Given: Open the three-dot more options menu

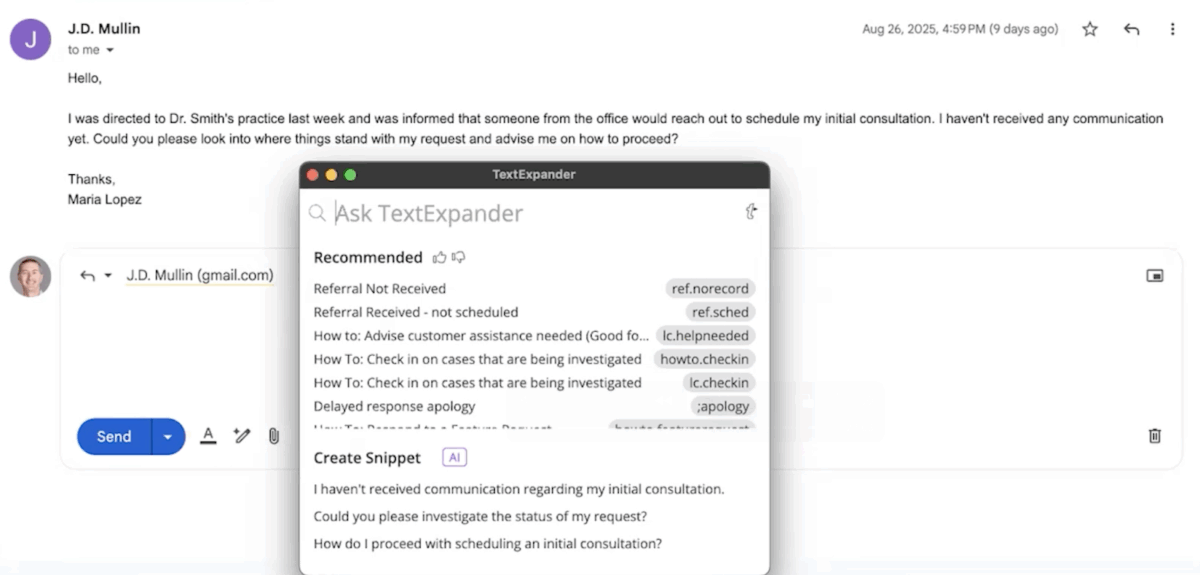Looking at the screenshot, I should [x=1172, y=30].
